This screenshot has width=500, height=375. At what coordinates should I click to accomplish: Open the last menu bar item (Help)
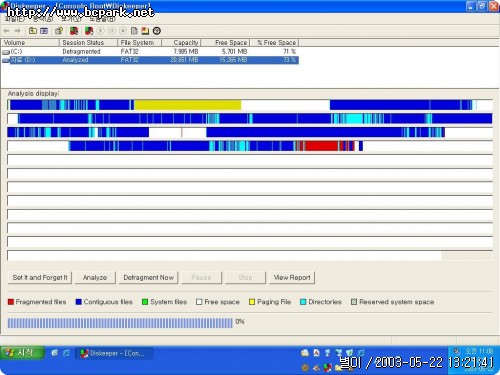(102, 19)
